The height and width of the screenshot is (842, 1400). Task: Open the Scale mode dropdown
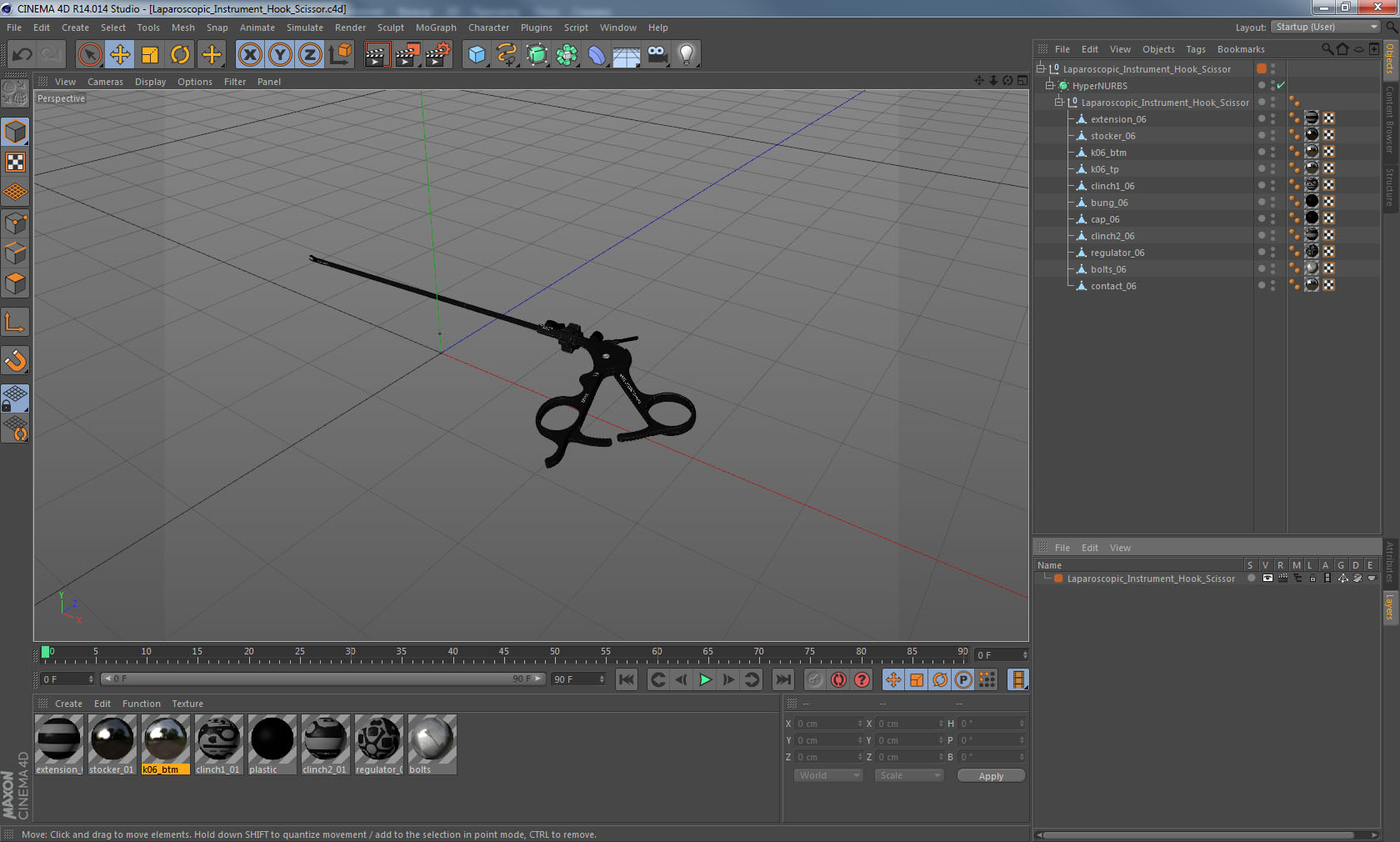point(908,775)
